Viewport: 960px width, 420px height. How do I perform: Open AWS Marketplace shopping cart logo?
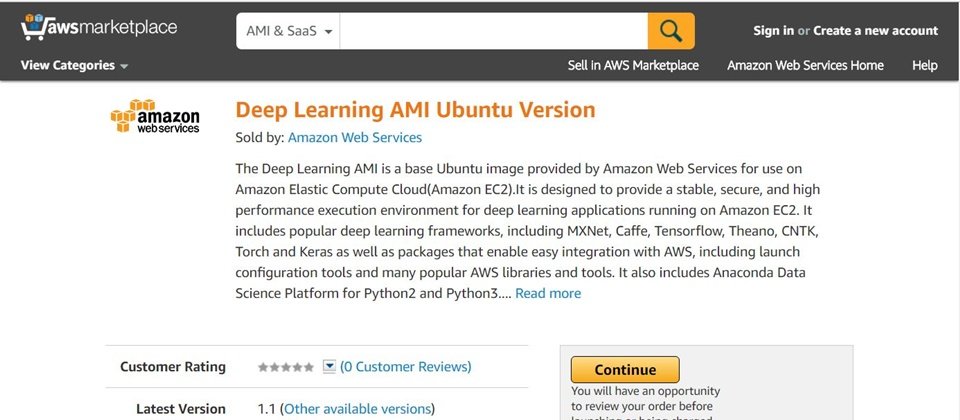[x=99, y=27]
